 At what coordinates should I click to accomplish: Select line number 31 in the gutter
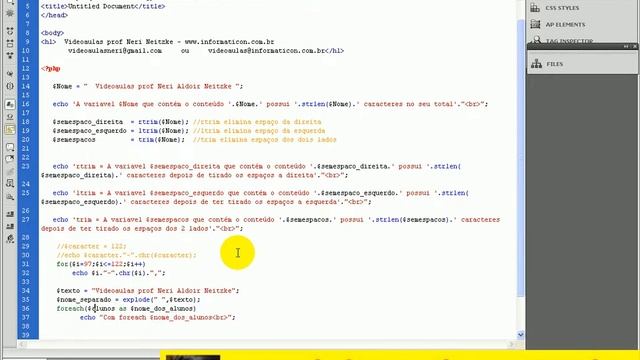[x=25, y=264]
